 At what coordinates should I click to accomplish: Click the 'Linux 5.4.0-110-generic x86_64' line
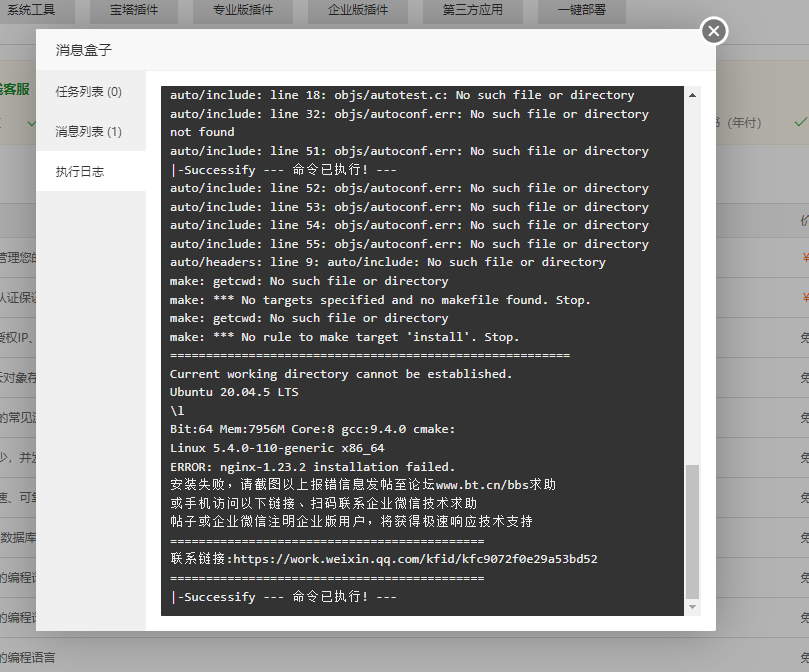(x=277, y=448)
